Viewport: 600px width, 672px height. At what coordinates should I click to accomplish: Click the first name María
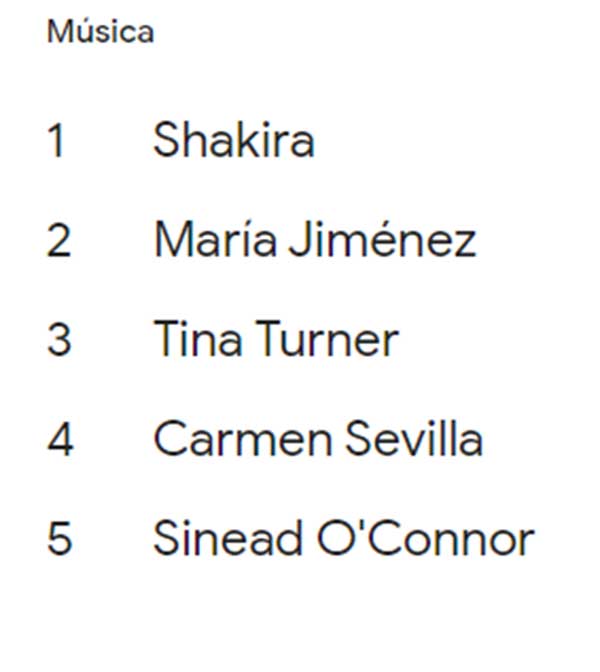(x=211, y=240)
